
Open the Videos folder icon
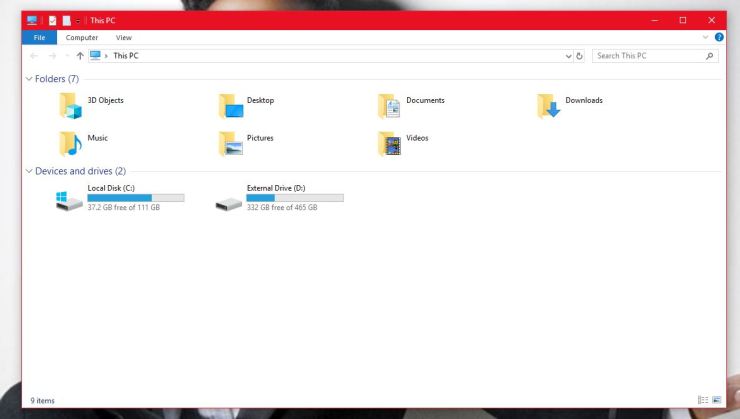click(389, 143)
